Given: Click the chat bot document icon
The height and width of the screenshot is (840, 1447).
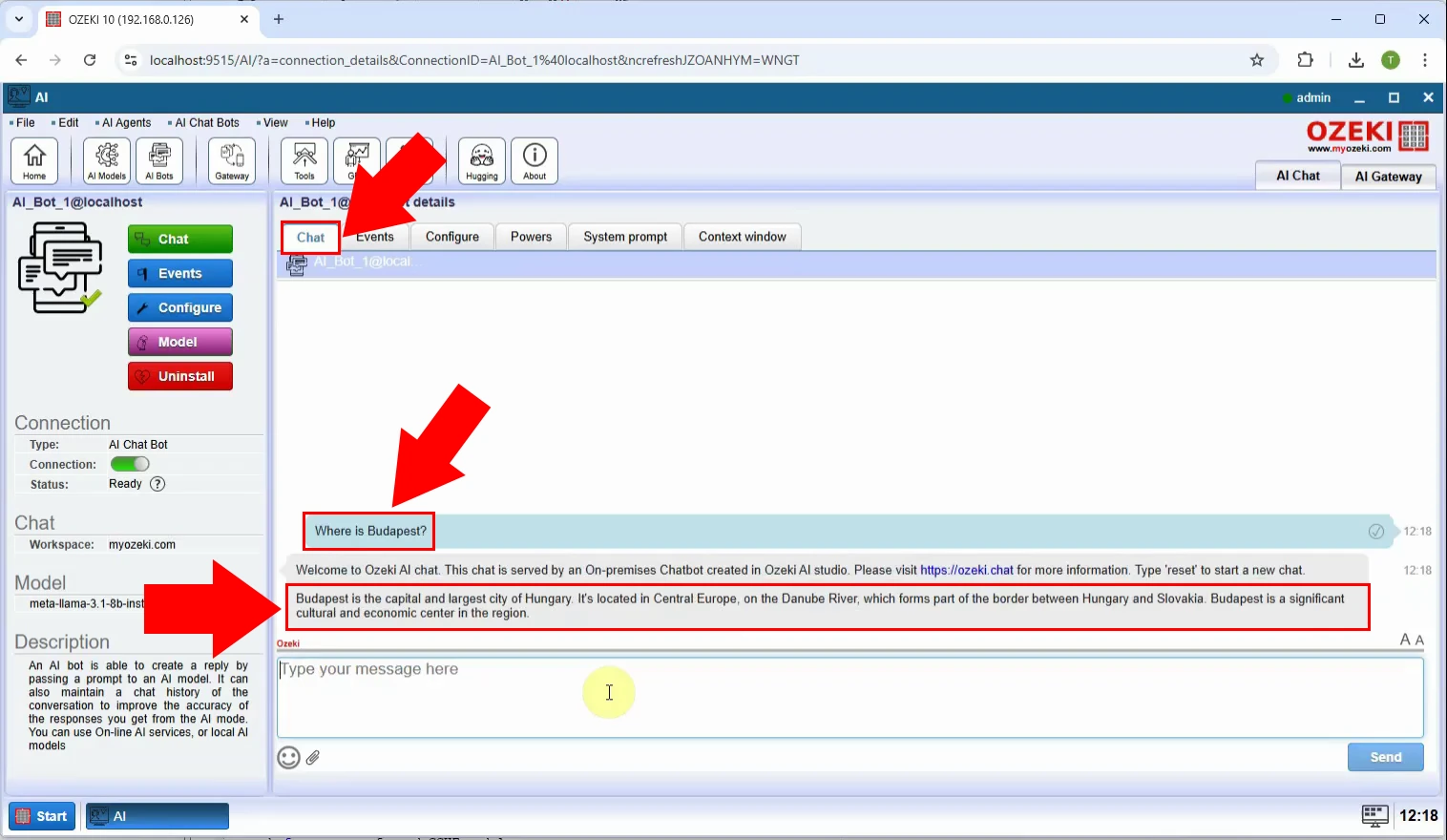Looking at the screenshot, I should pyautogui.click(x=60, y=267).
